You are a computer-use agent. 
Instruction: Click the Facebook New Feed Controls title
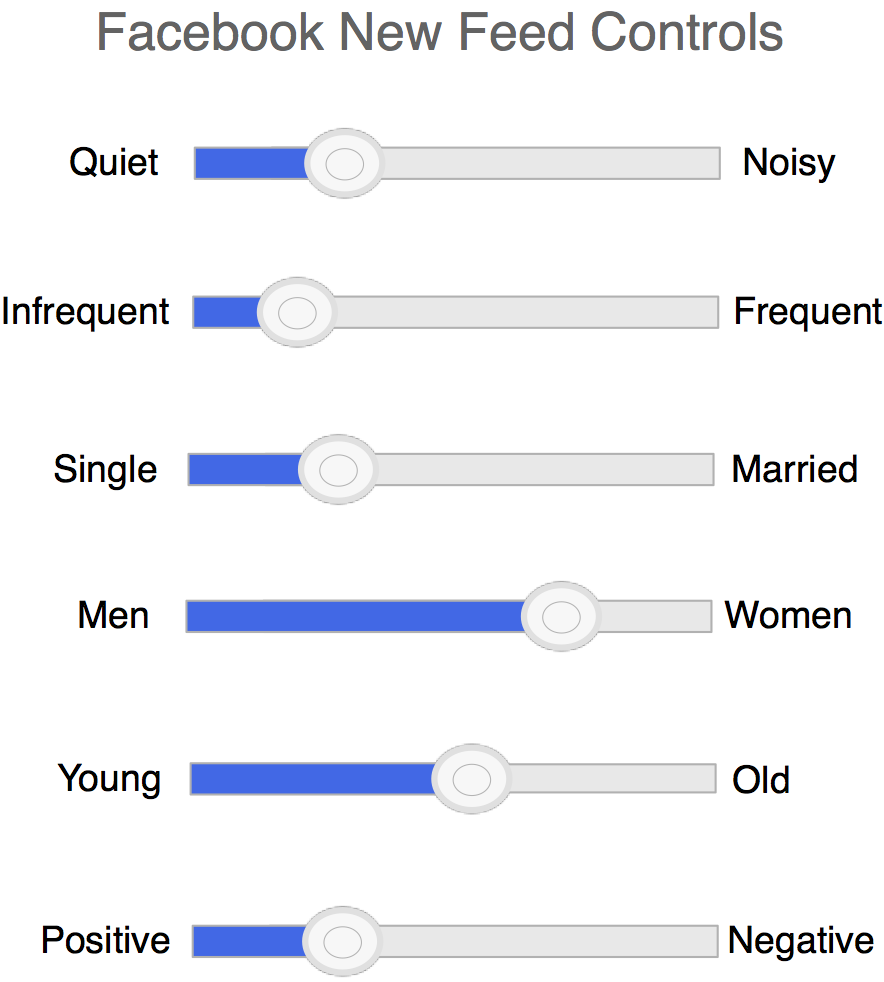440,33
